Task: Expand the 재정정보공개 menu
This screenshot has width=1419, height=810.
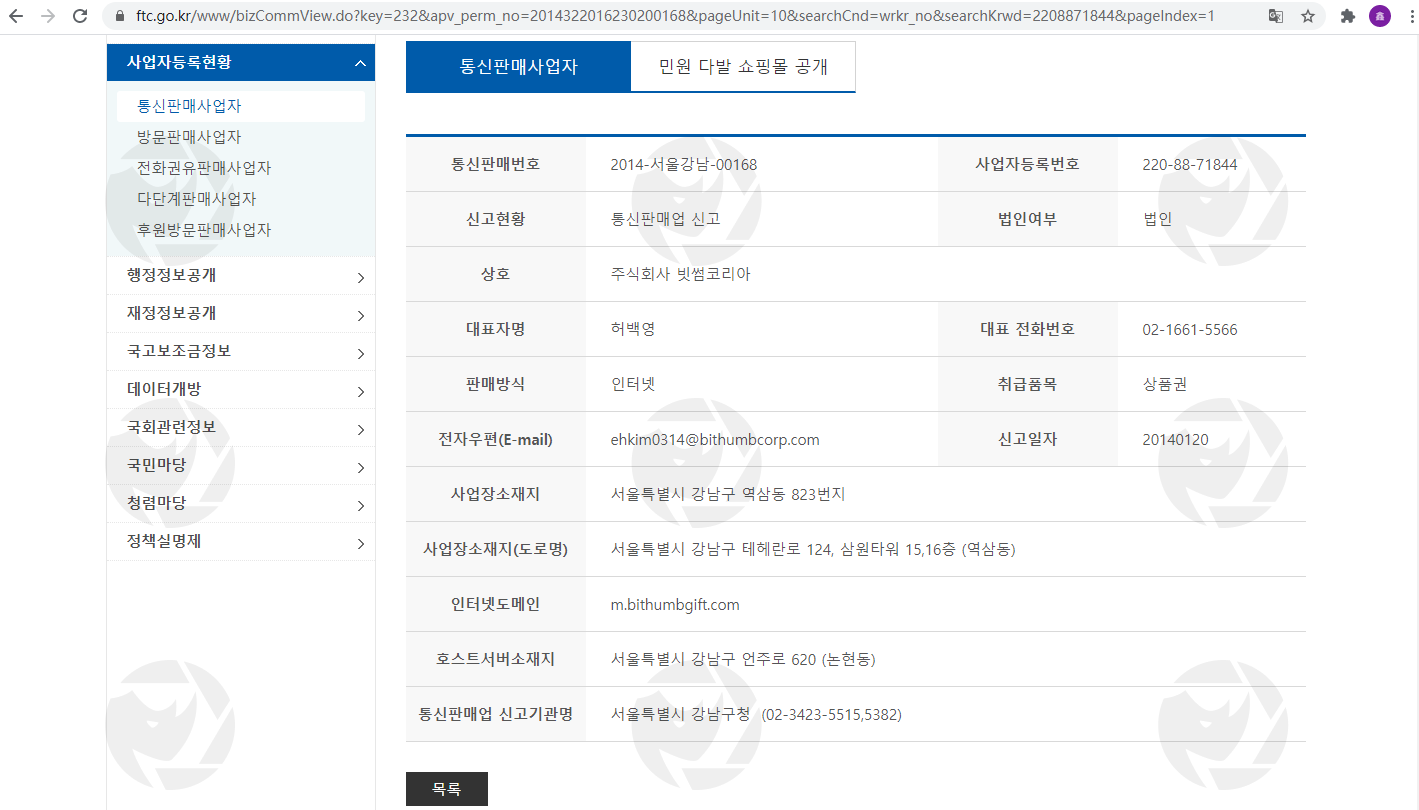Action: click(240, 314)
